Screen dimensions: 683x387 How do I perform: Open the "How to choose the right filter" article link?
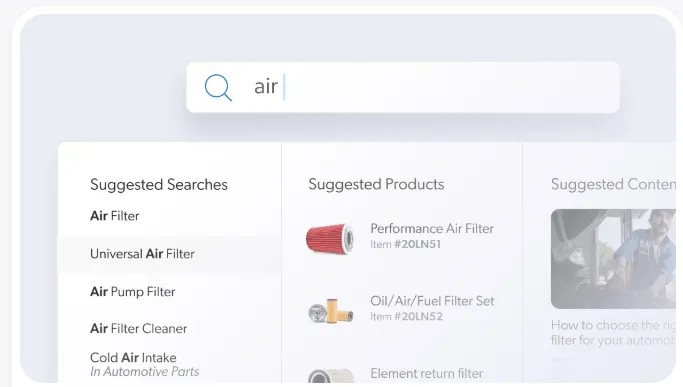613,333
